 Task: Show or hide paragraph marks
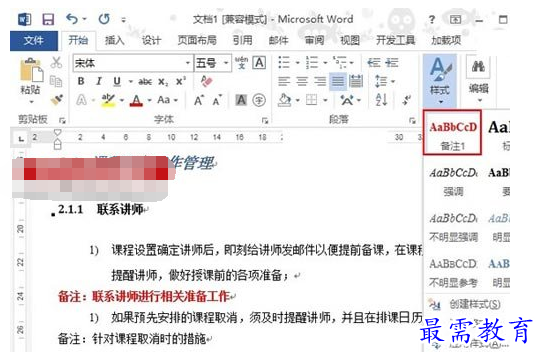[x=407, y=100]
